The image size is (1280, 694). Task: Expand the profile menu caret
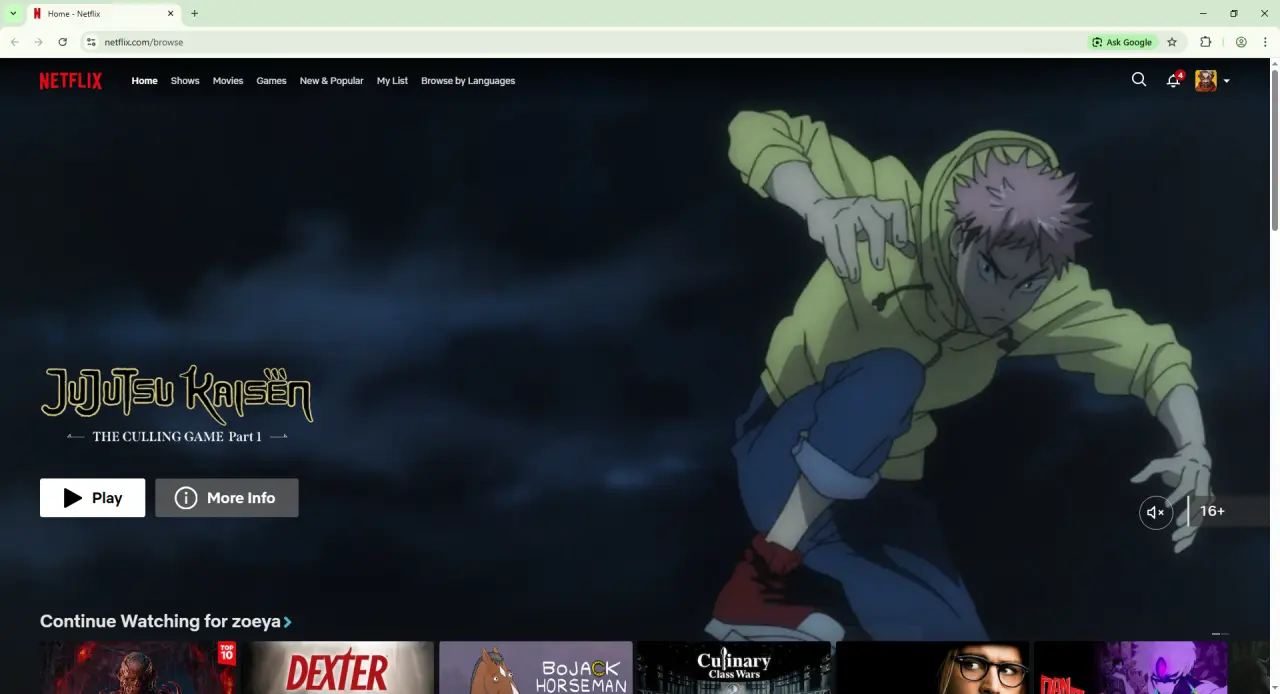[x=1227, y=81]
